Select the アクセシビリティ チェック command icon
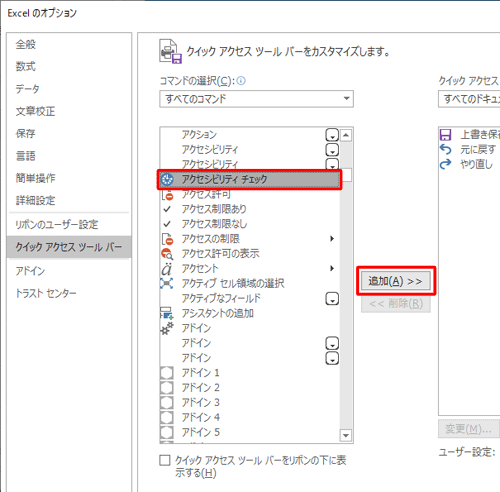 (x=167, y=179)
